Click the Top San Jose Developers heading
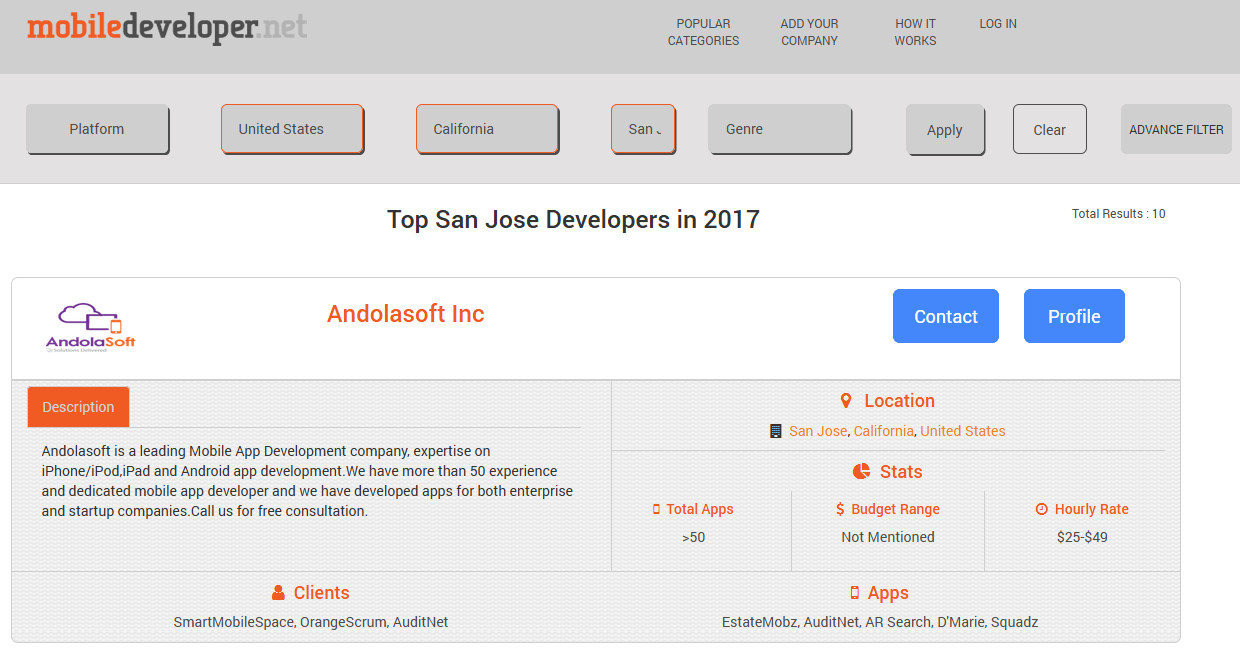Image resolution: width=1240 pixels, height=650 pixels. [573, 219]
